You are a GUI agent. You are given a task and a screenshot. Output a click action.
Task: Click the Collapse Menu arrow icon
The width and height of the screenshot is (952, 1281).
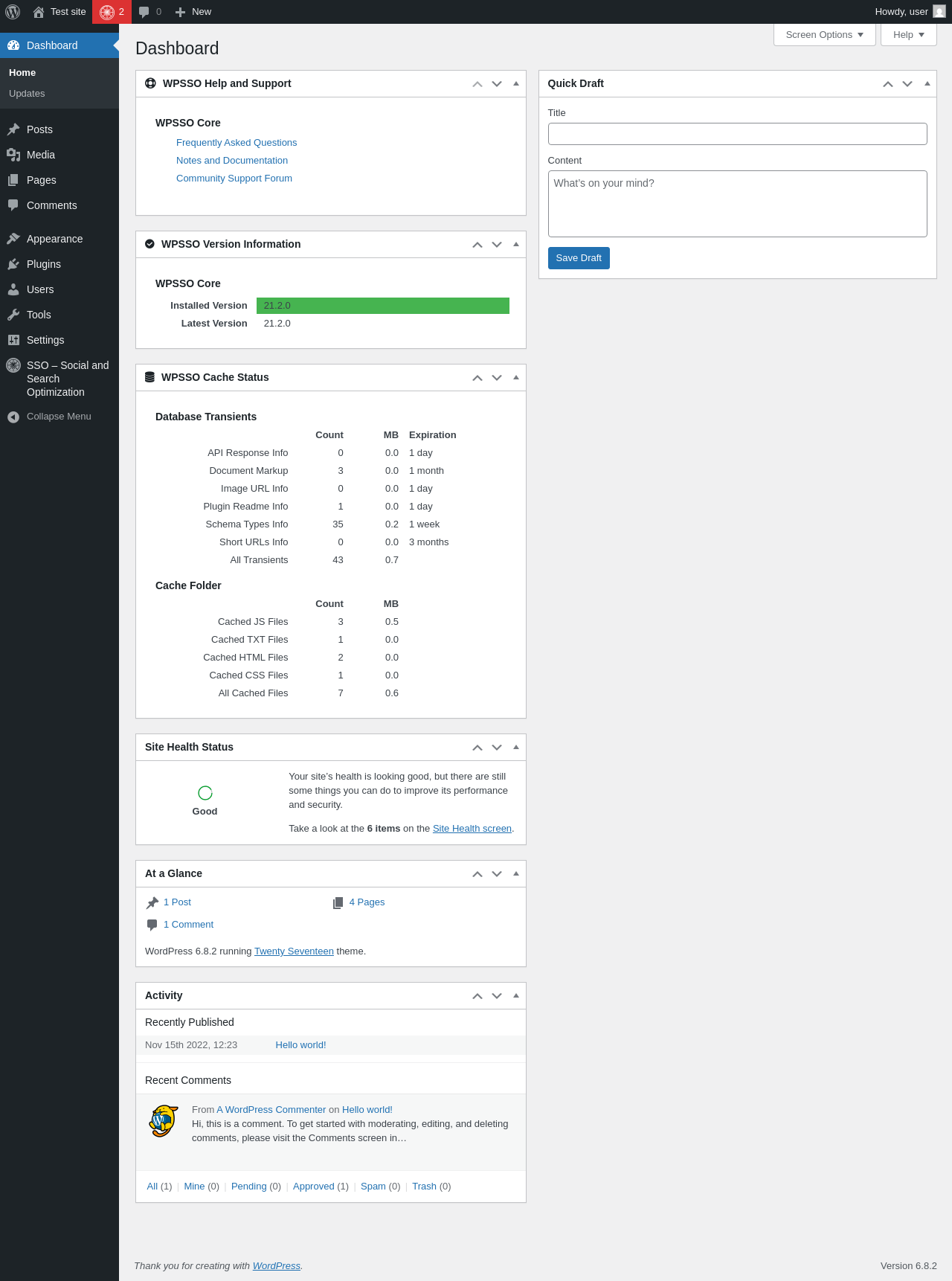13,417
